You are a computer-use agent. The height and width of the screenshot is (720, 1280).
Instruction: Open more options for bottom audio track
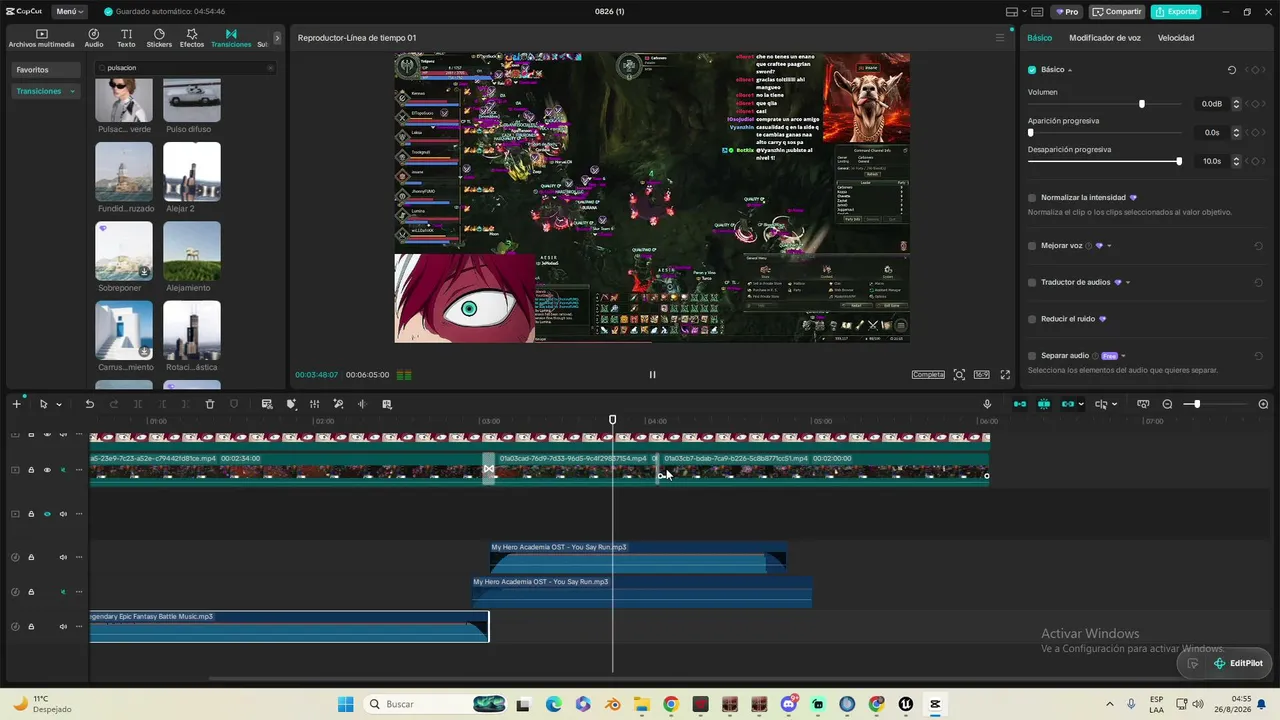pos(79,627)
